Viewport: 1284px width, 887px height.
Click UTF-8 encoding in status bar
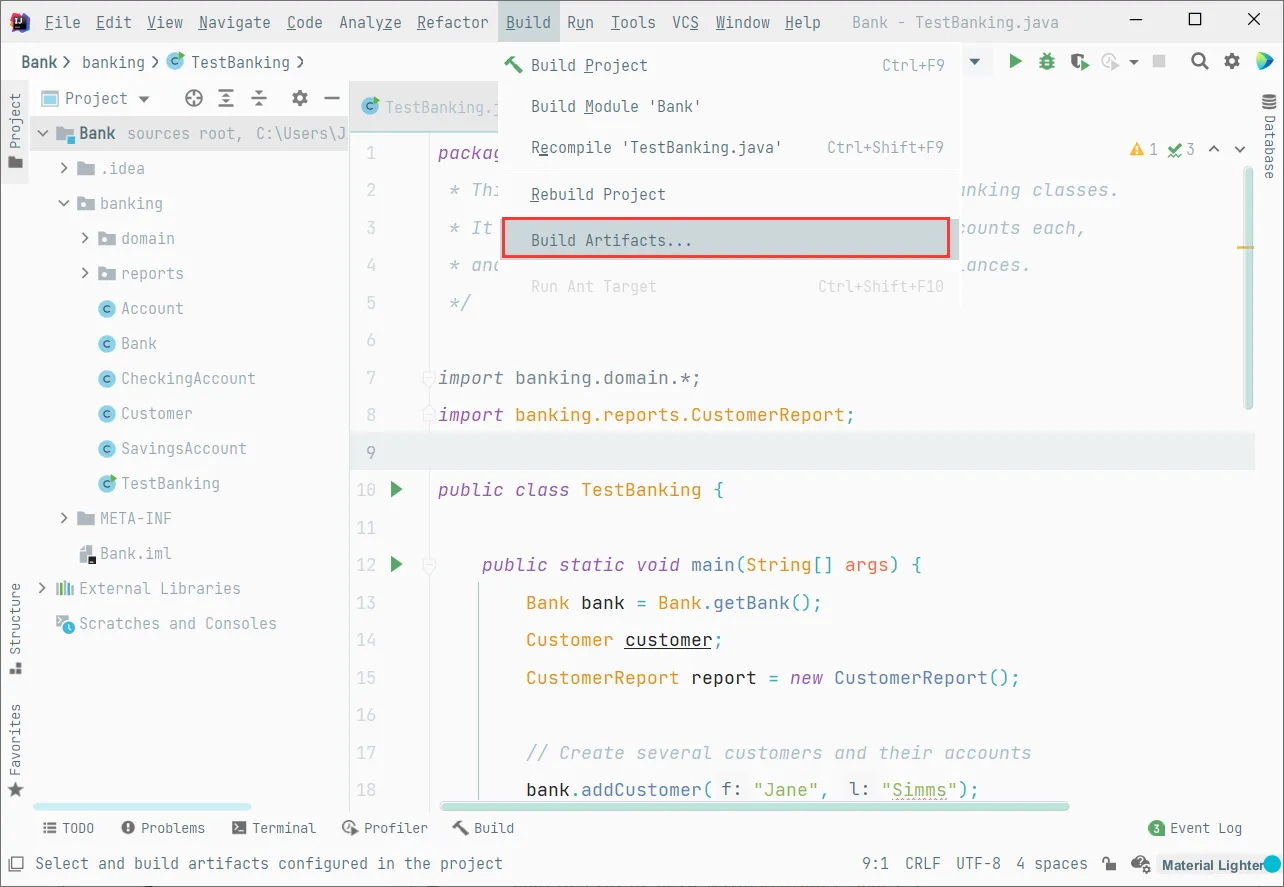(978, 864)
